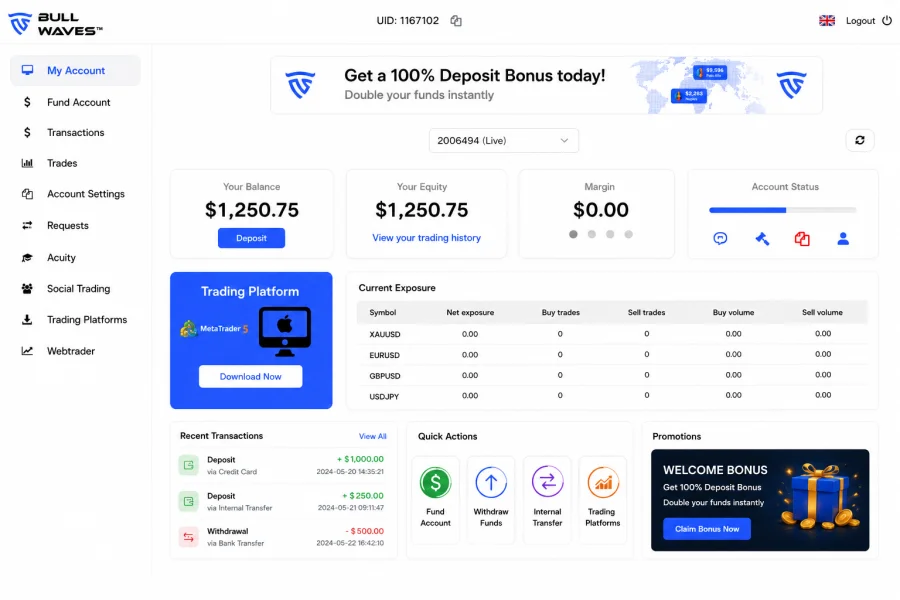Click the Account Settings documents icon
The width and height of the screenshot is (900, 600).
pos(27,194)
